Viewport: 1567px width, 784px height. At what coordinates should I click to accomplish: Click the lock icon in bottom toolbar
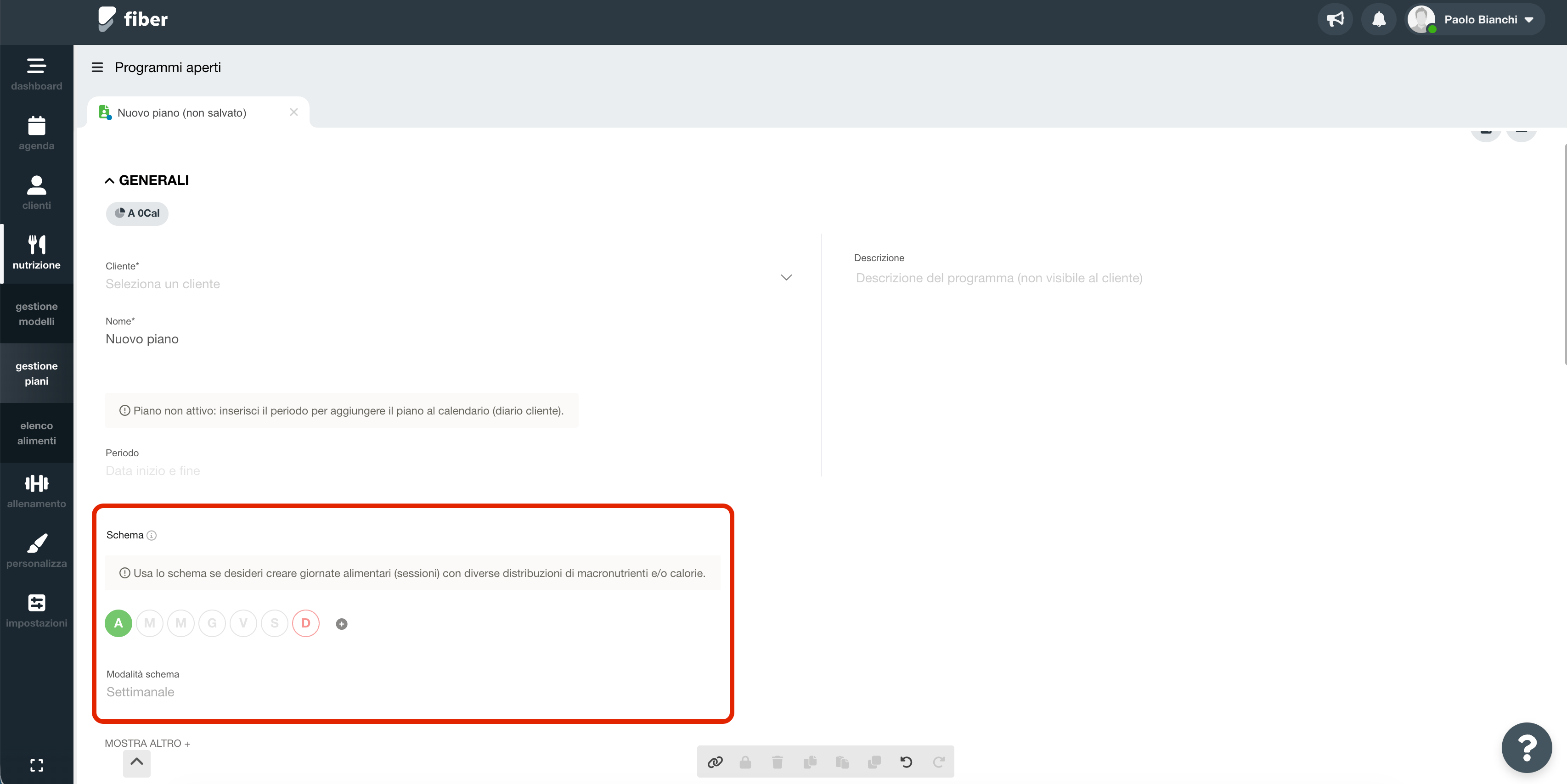click(x=745, y=762)
